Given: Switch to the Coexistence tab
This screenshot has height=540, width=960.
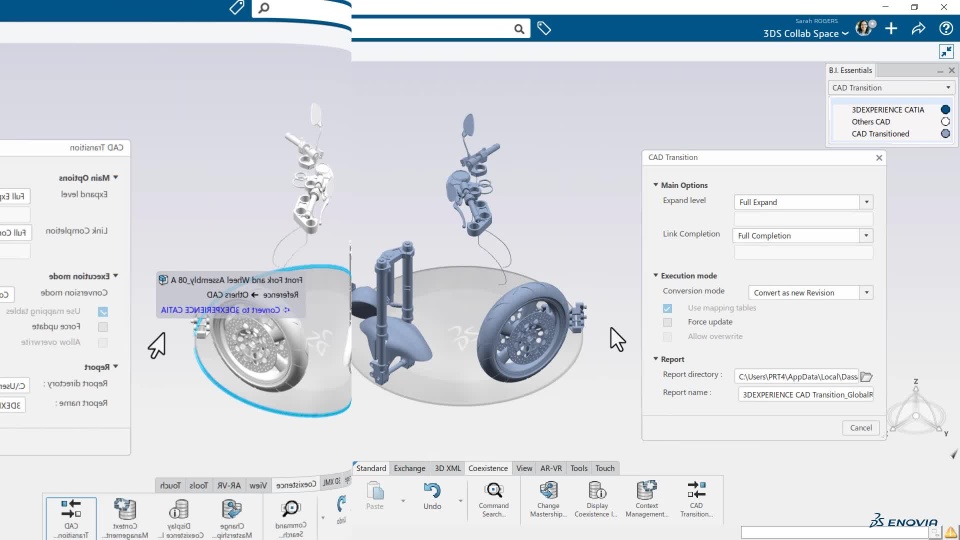Looking at the screenshot, I should pyautogui.click(x=488, y=468).
